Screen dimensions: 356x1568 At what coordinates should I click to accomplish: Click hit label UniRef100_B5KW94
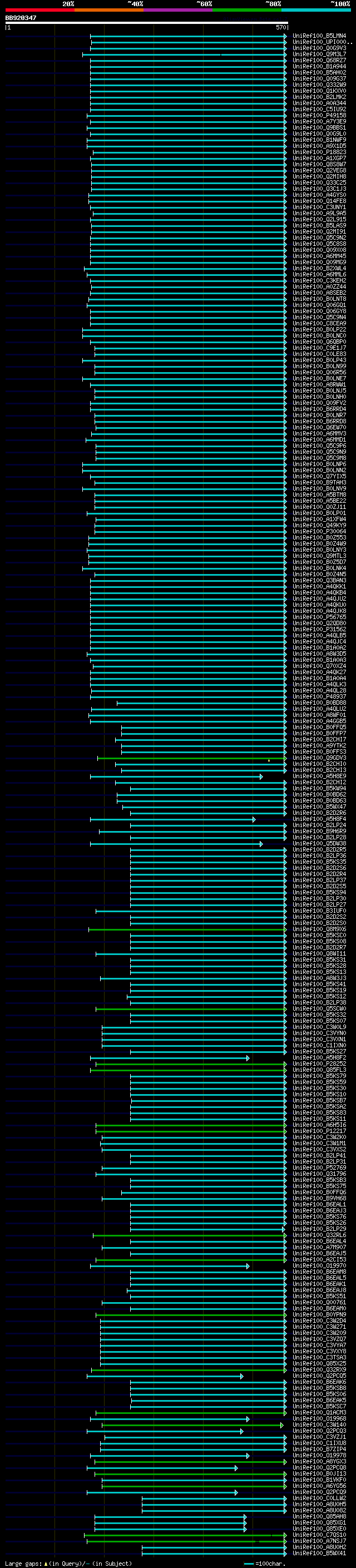[x=319, y=789]
